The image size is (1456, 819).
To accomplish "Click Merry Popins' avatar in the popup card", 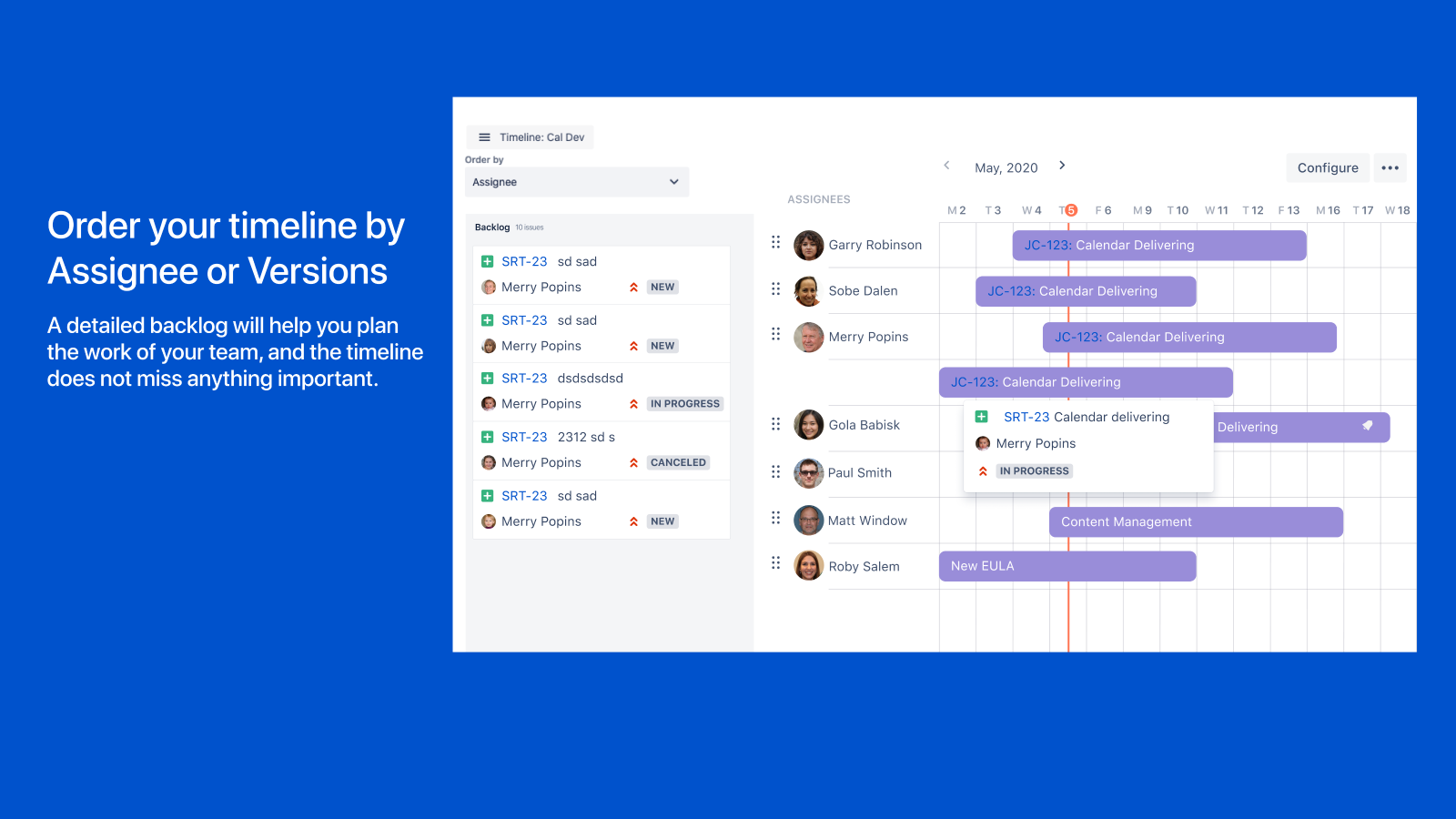I will pyautogui.click(x=983, y=443).
